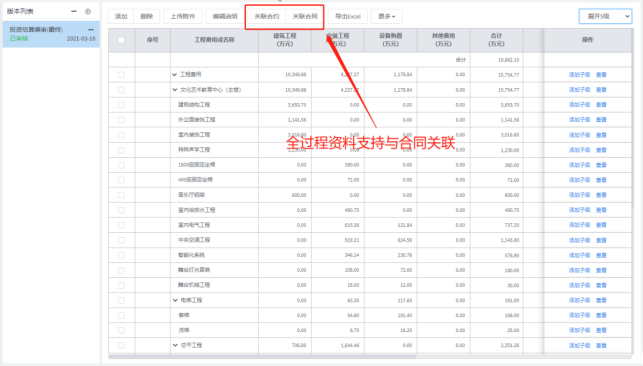Viewport: 643px width, 366px height.
Task: Open the 展开5级 level dropdown
Action: point(605,16)
